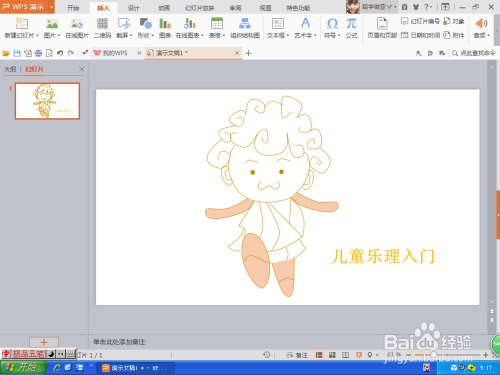Screen dimensions: 500x375
Task: Insert Date and Time (日期和时间)
Action: click(x=420, y=35)
